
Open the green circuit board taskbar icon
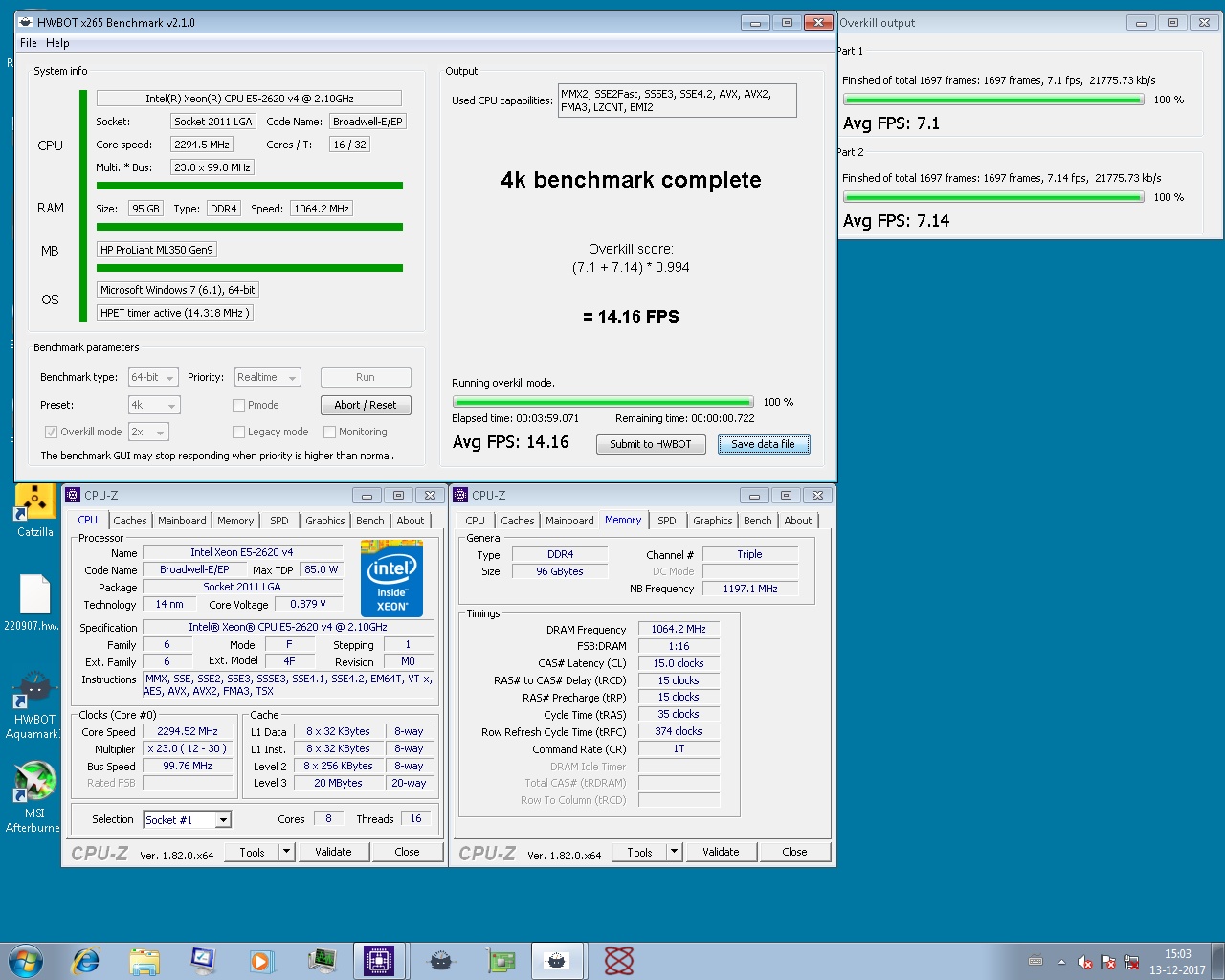(x=501, y=960)
